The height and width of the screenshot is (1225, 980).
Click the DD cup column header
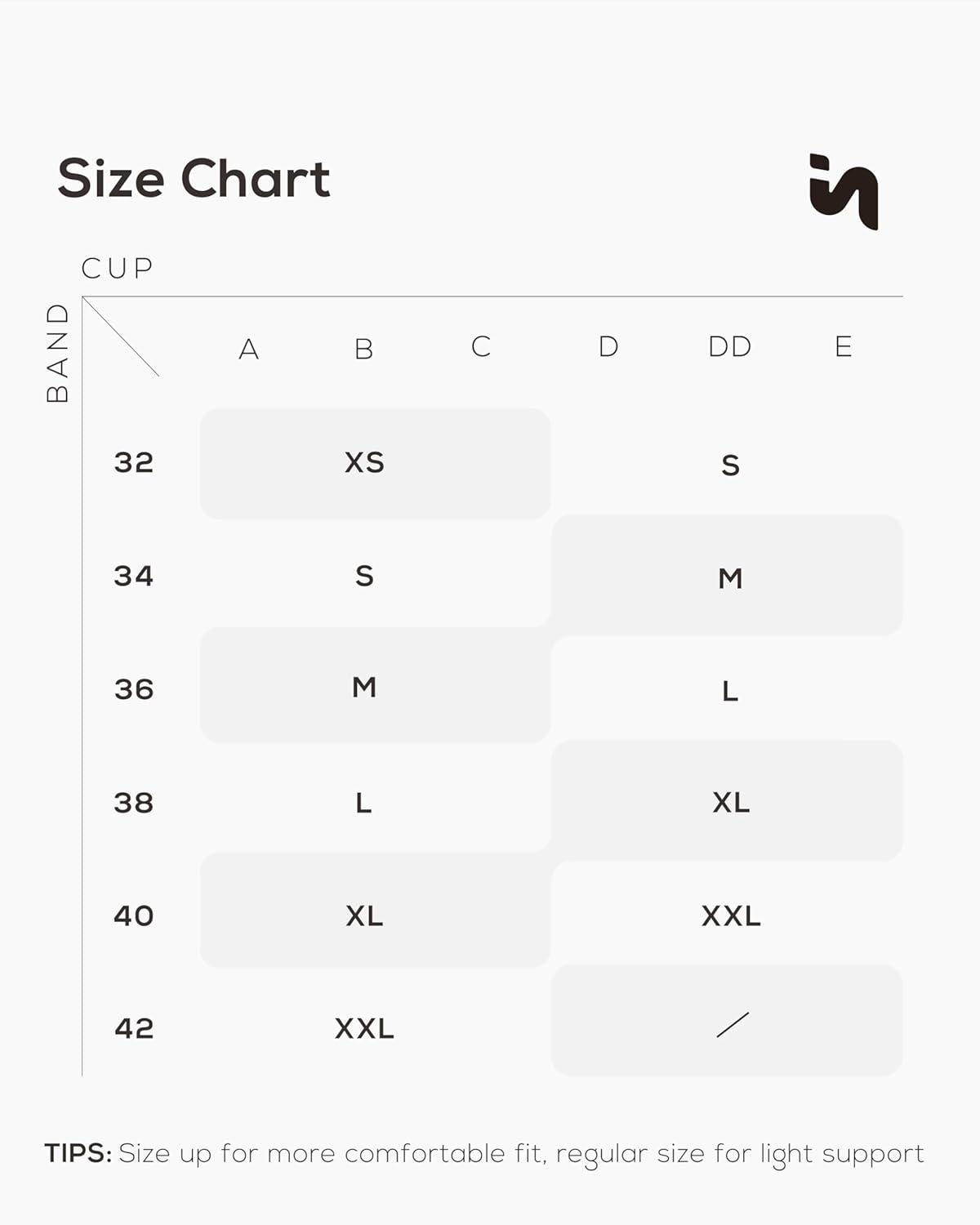pyautogui.click(x=729, y=347)
